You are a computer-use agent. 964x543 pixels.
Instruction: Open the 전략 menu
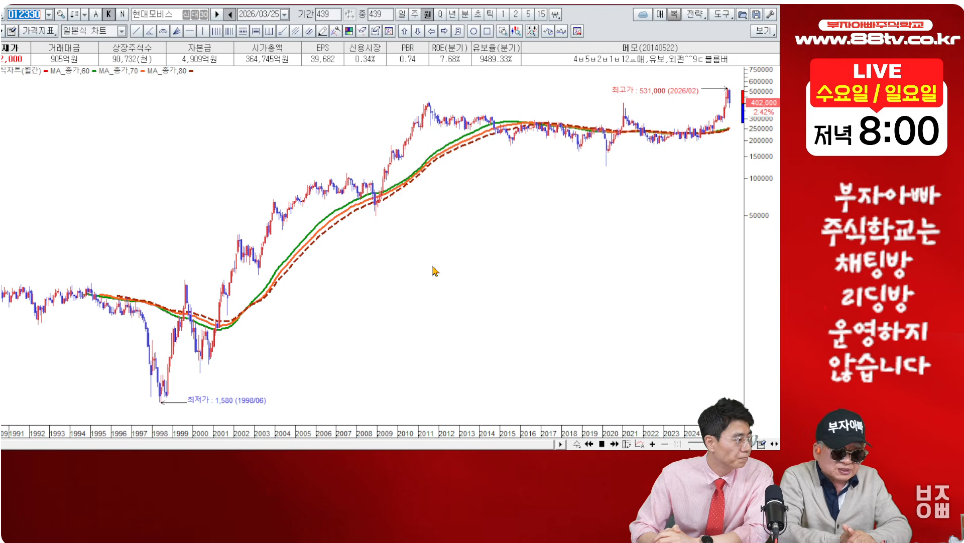[694, 15]
